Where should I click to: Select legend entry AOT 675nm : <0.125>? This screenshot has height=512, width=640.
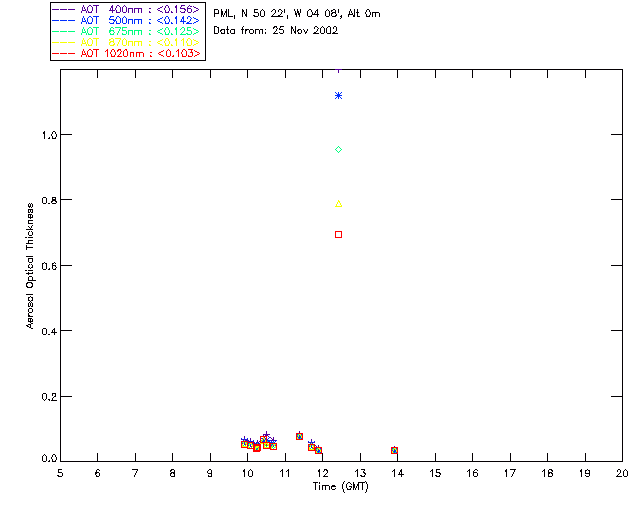click(x=126, y=31)
